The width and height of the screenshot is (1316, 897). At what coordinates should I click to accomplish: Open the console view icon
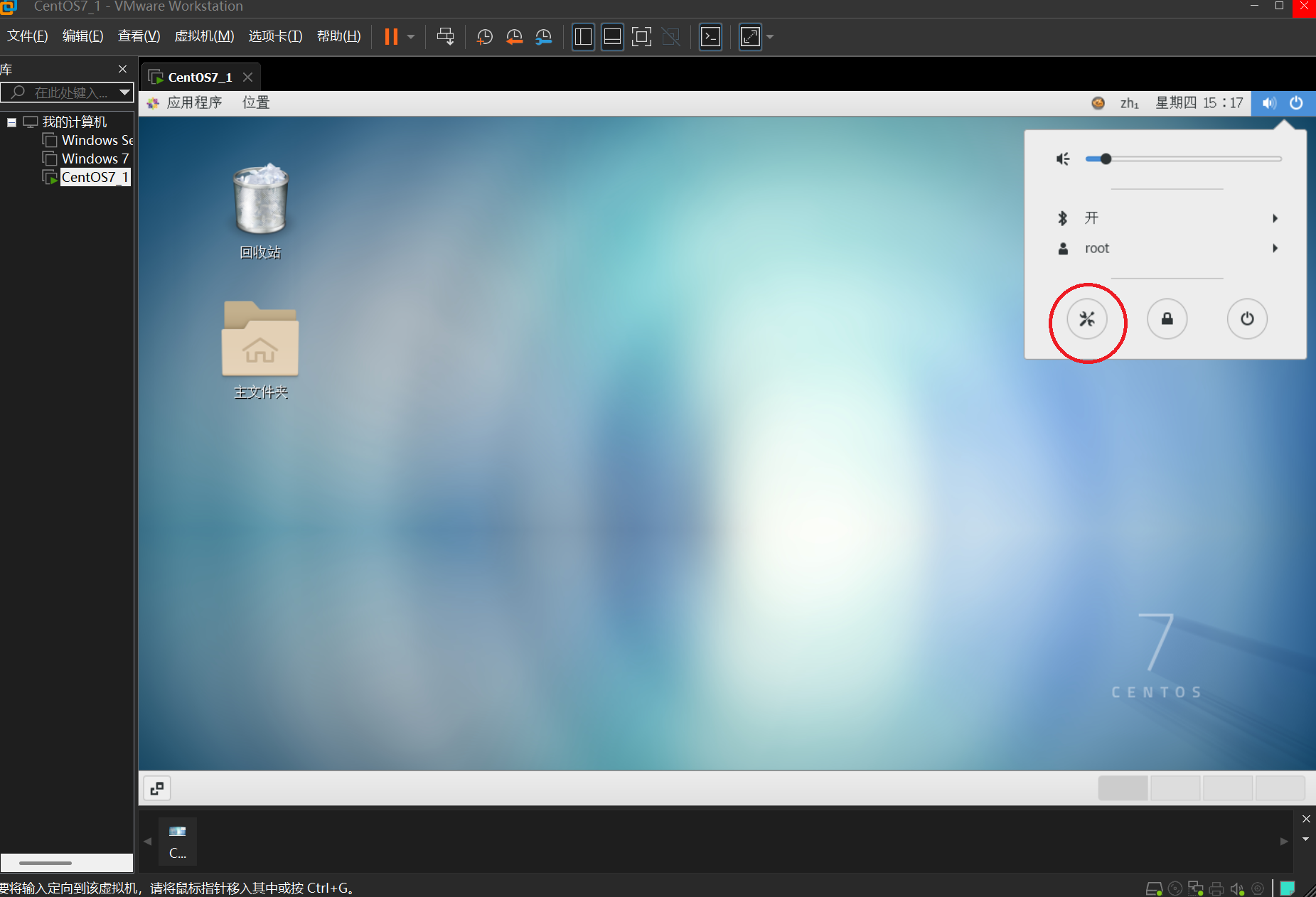(710, 37)
